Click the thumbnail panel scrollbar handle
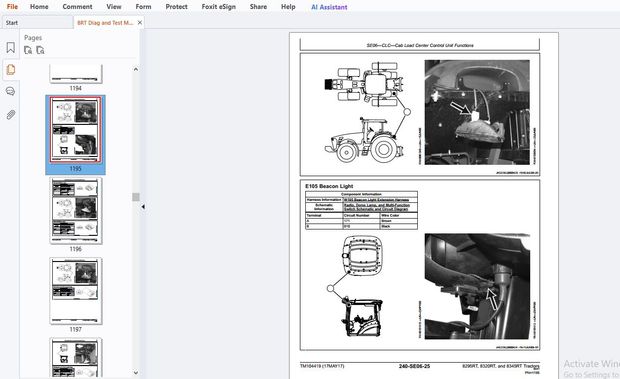 click(x=136, y=197)
